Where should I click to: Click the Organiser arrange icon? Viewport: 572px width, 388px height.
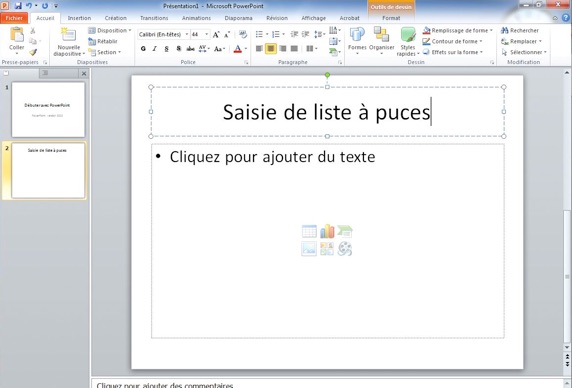coord(381,35)
